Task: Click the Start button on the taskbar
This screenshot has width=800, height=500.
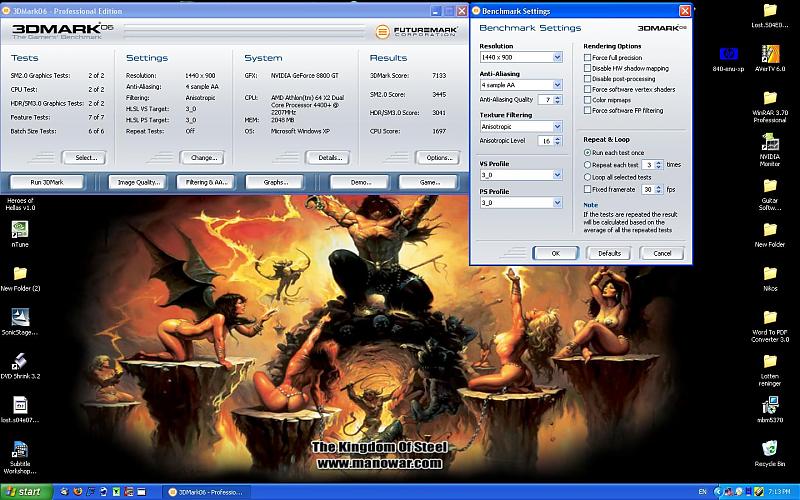Action: 27,492
